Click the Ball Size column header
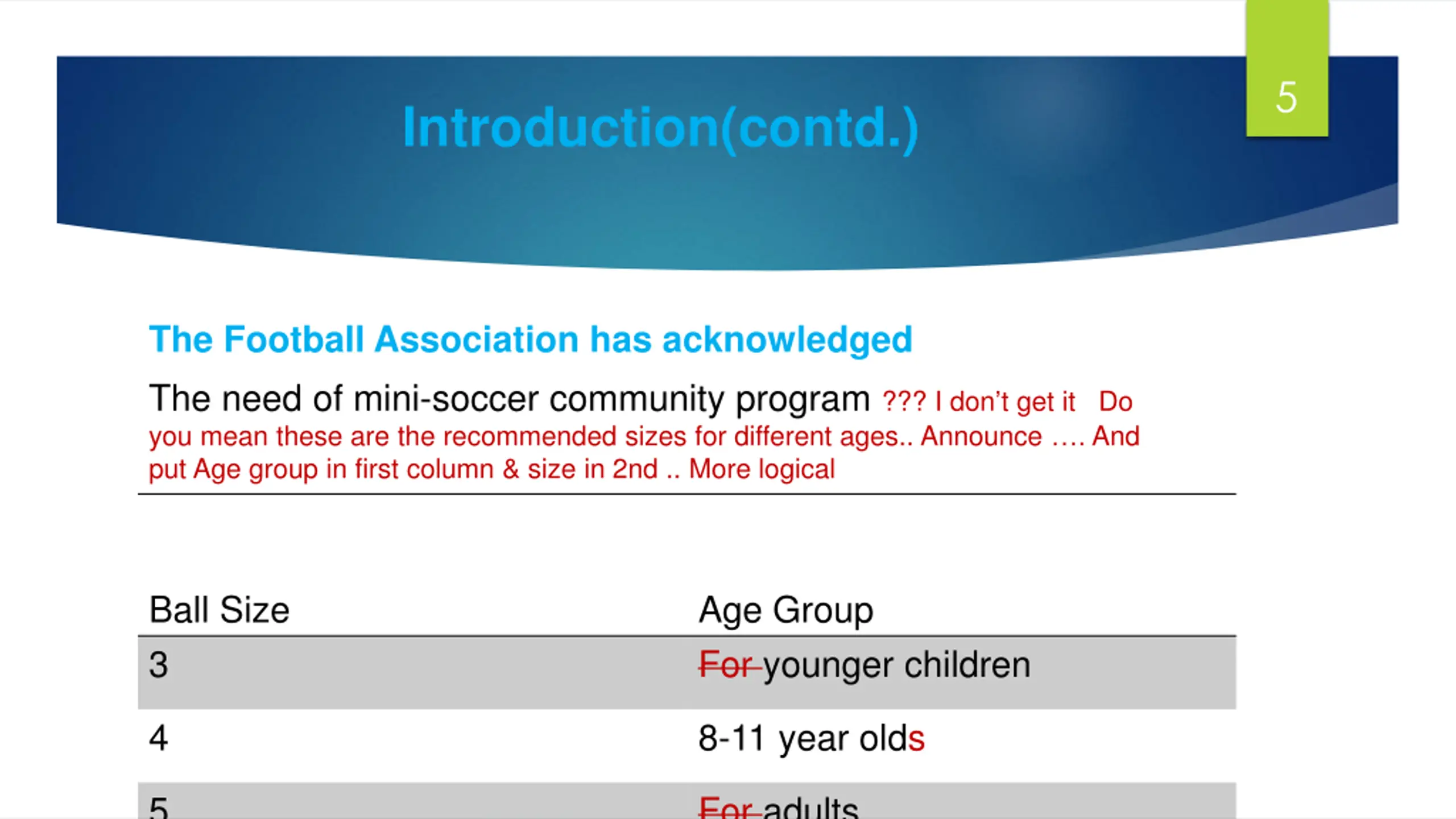Screen dimensions: 1456x819 [x=219, y=610]
